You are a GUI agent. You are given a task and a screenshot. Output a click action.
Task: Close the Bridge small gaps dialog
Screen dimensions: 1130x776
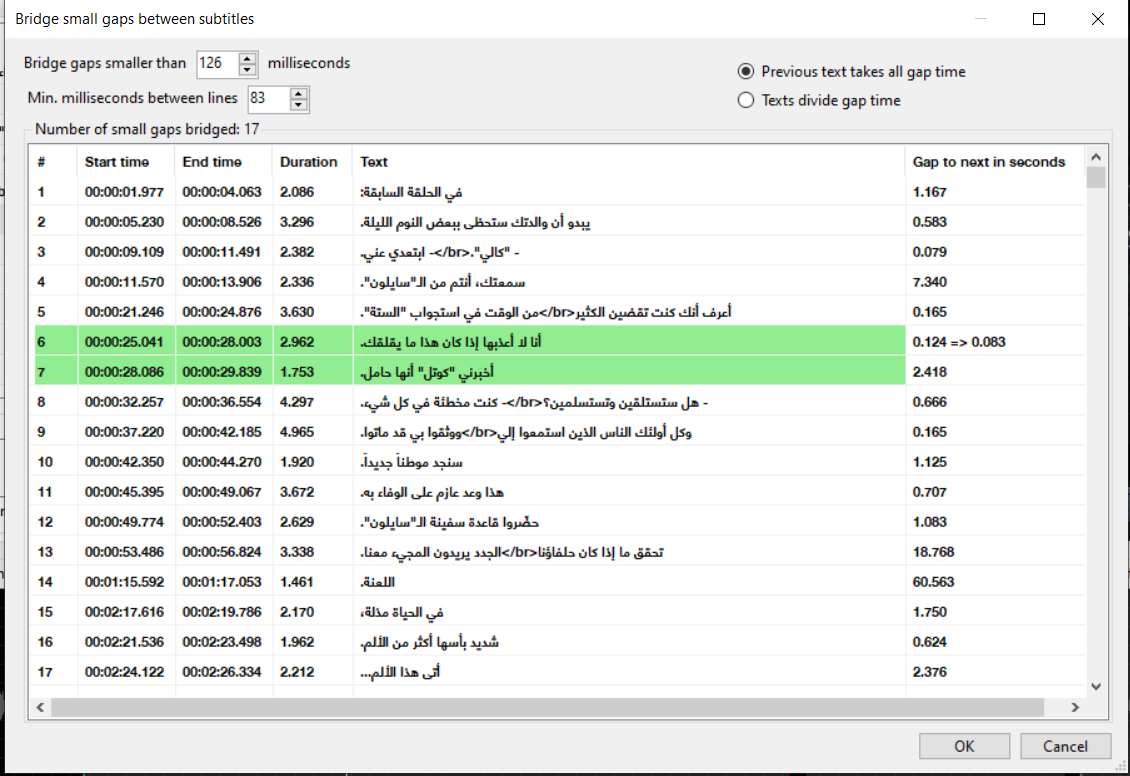1098,19
